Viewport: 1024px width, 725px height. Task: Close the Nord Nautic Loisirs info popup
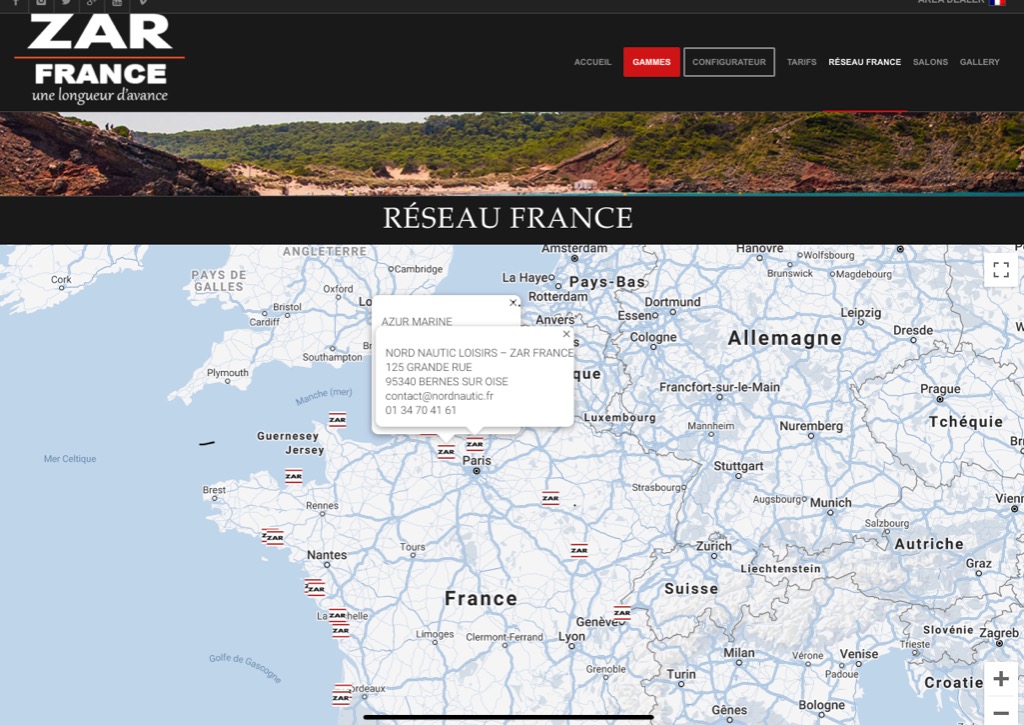566,335
